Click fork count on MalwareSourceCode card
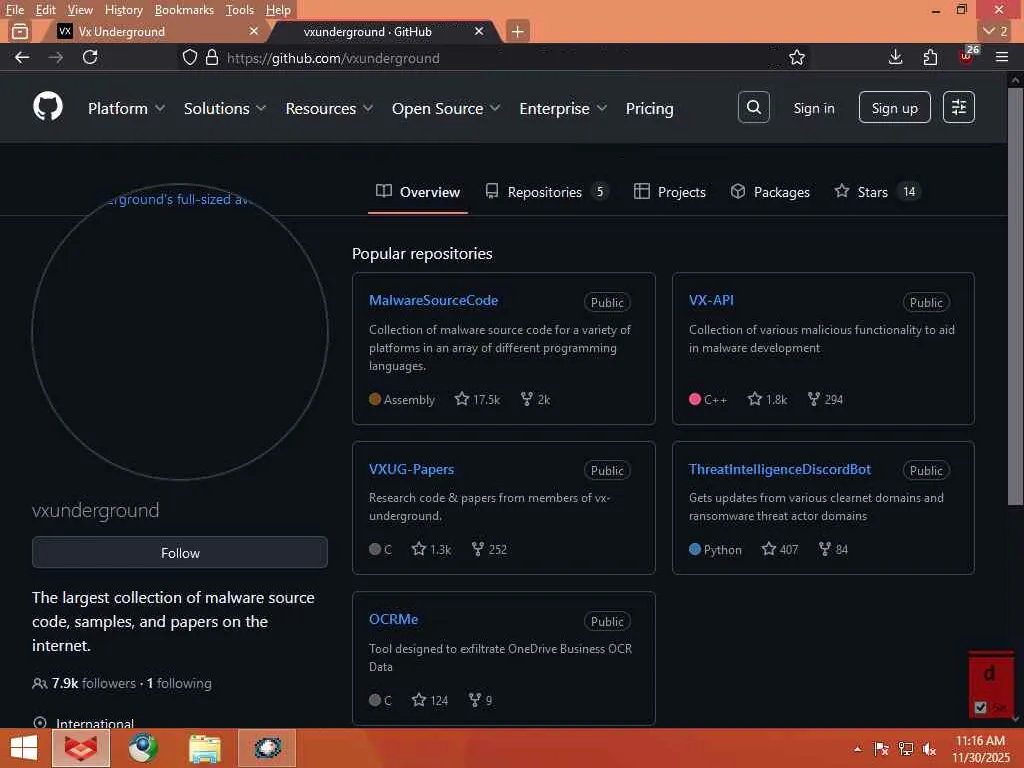 coord(536,399)
